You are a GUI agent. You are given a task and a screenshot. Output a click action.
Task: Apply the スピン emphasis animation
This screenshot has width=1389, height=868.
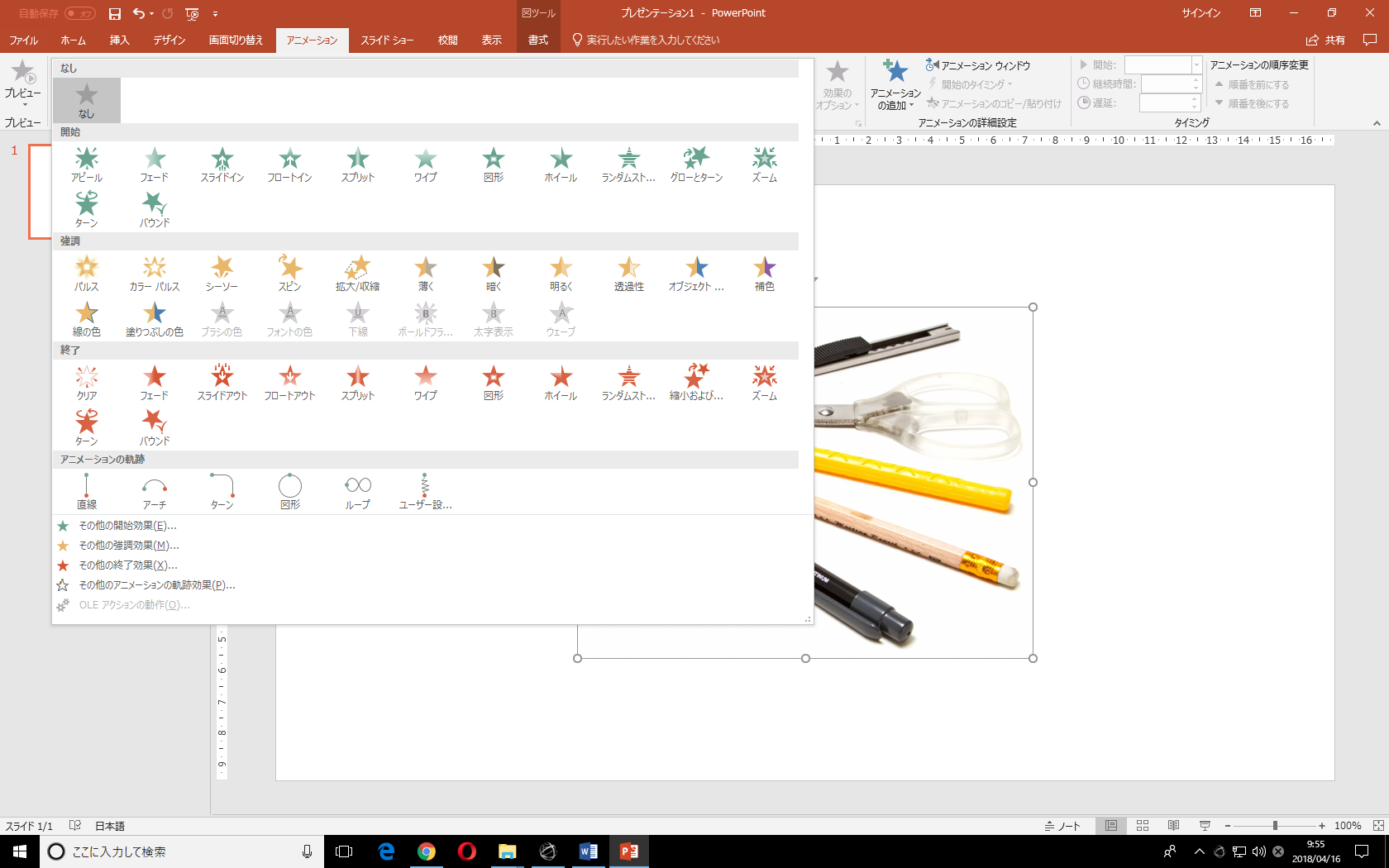tap(289, 274)
